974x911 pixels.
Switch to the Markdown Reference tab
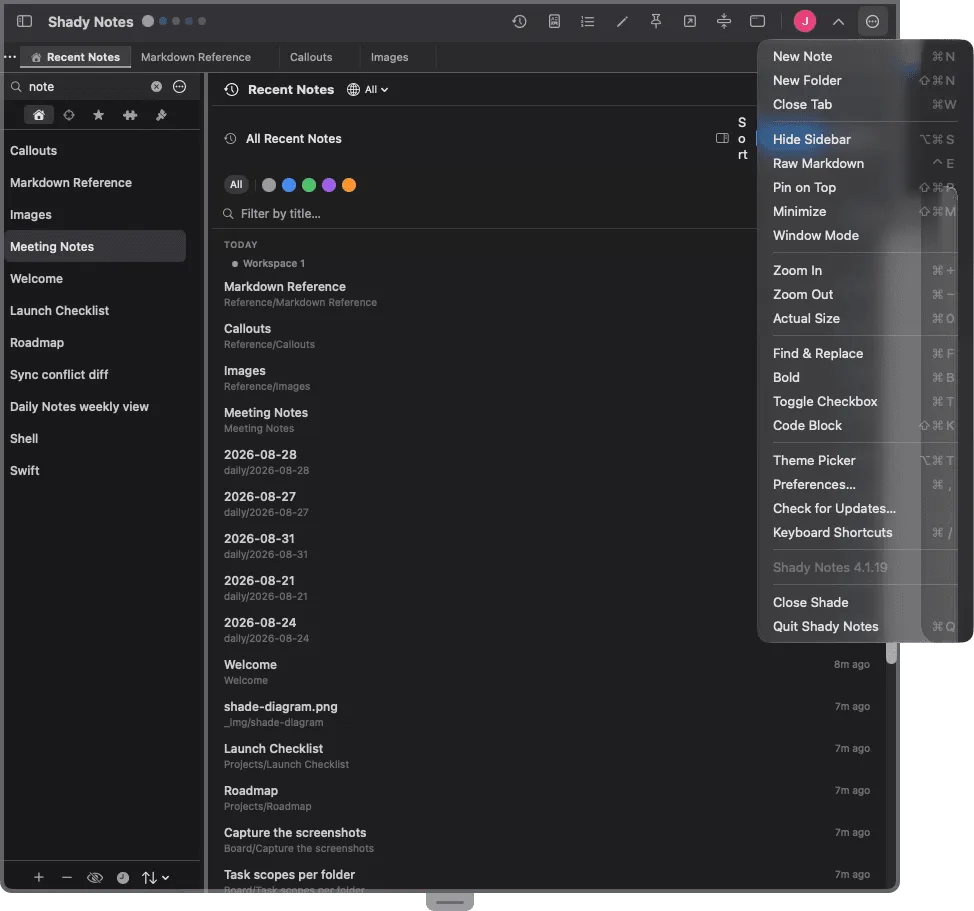[x=196, y=57]
